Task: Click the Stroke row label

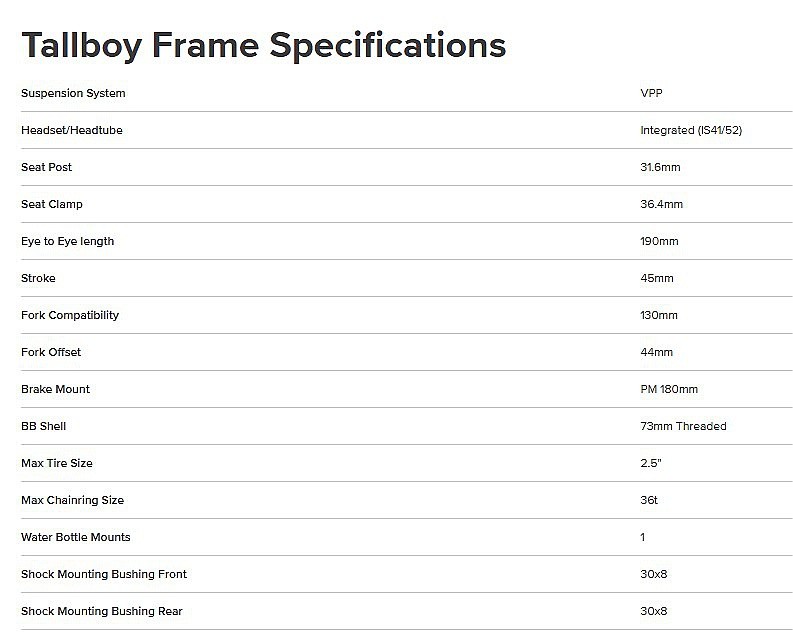Action: coord(38,278)
